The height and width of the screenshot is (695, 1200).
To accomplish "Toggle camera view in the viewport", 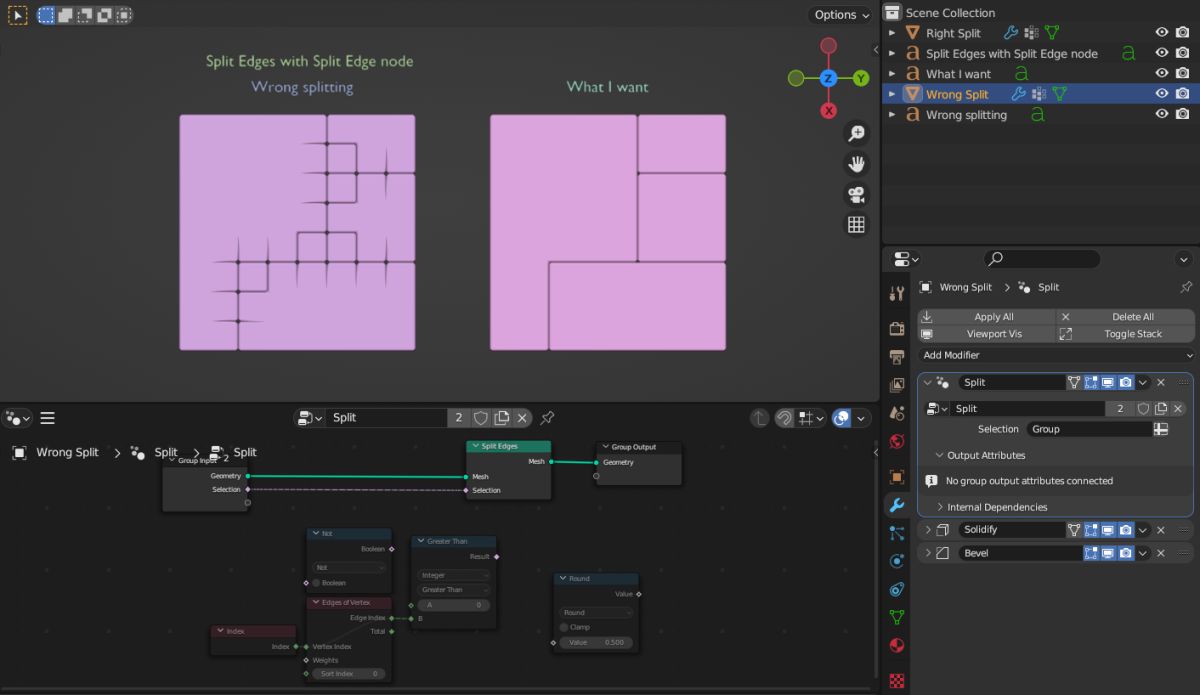I will click(856, 194).
